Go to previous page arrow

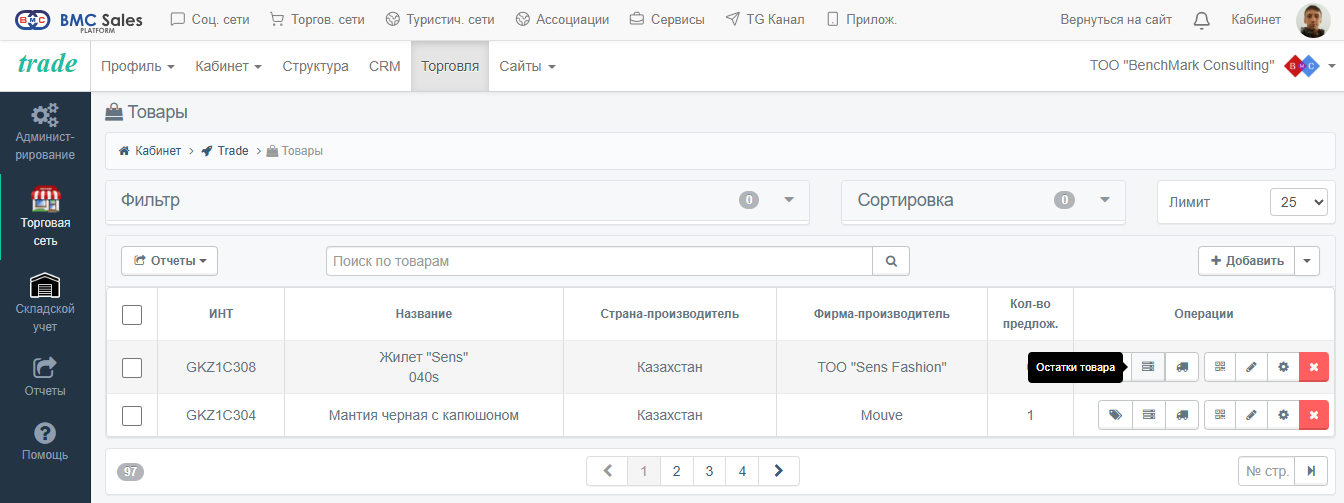(x=607, y=471)
